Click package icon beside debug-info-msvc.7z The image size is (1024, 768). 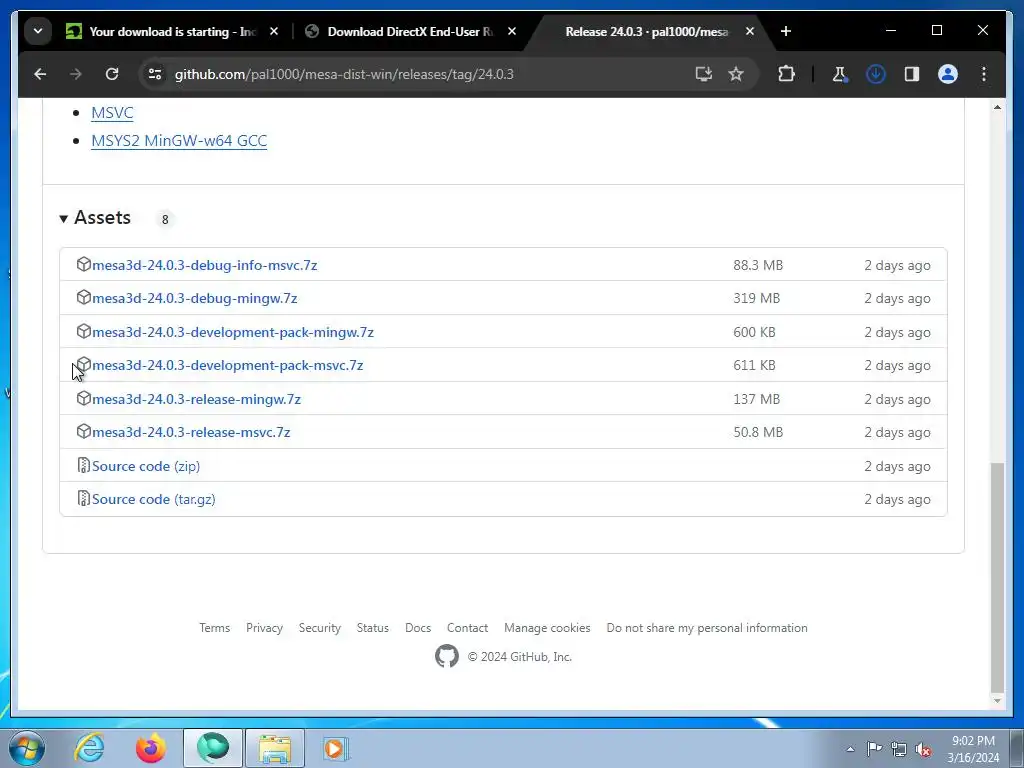coord(84,264)
